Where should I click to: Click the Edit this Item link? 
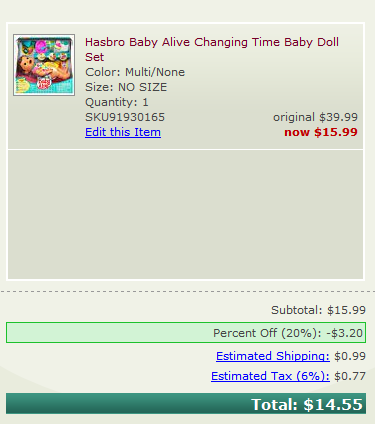click(123, 132)
